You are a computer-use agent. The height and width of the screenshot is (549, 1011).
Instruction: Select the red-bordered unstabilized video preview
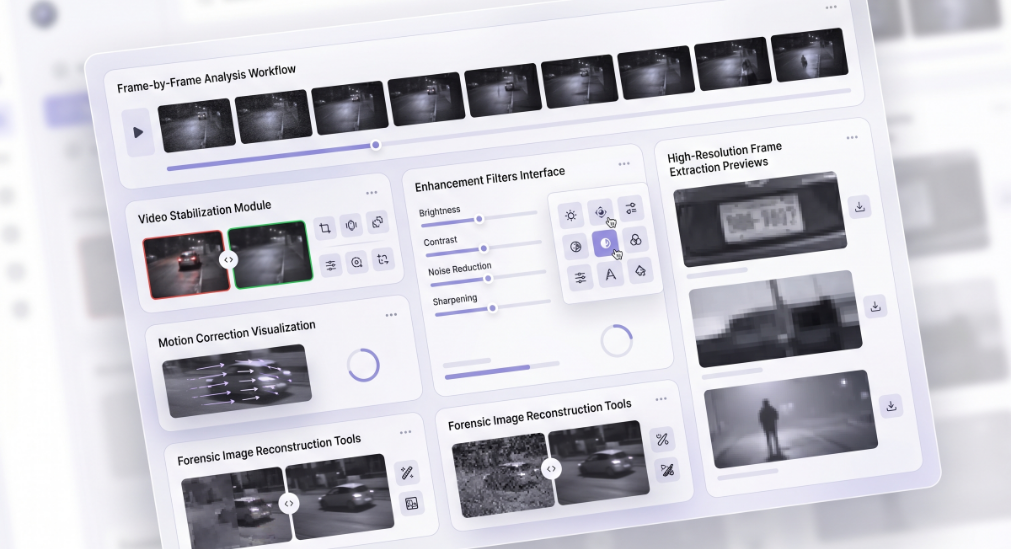(186, 264)
